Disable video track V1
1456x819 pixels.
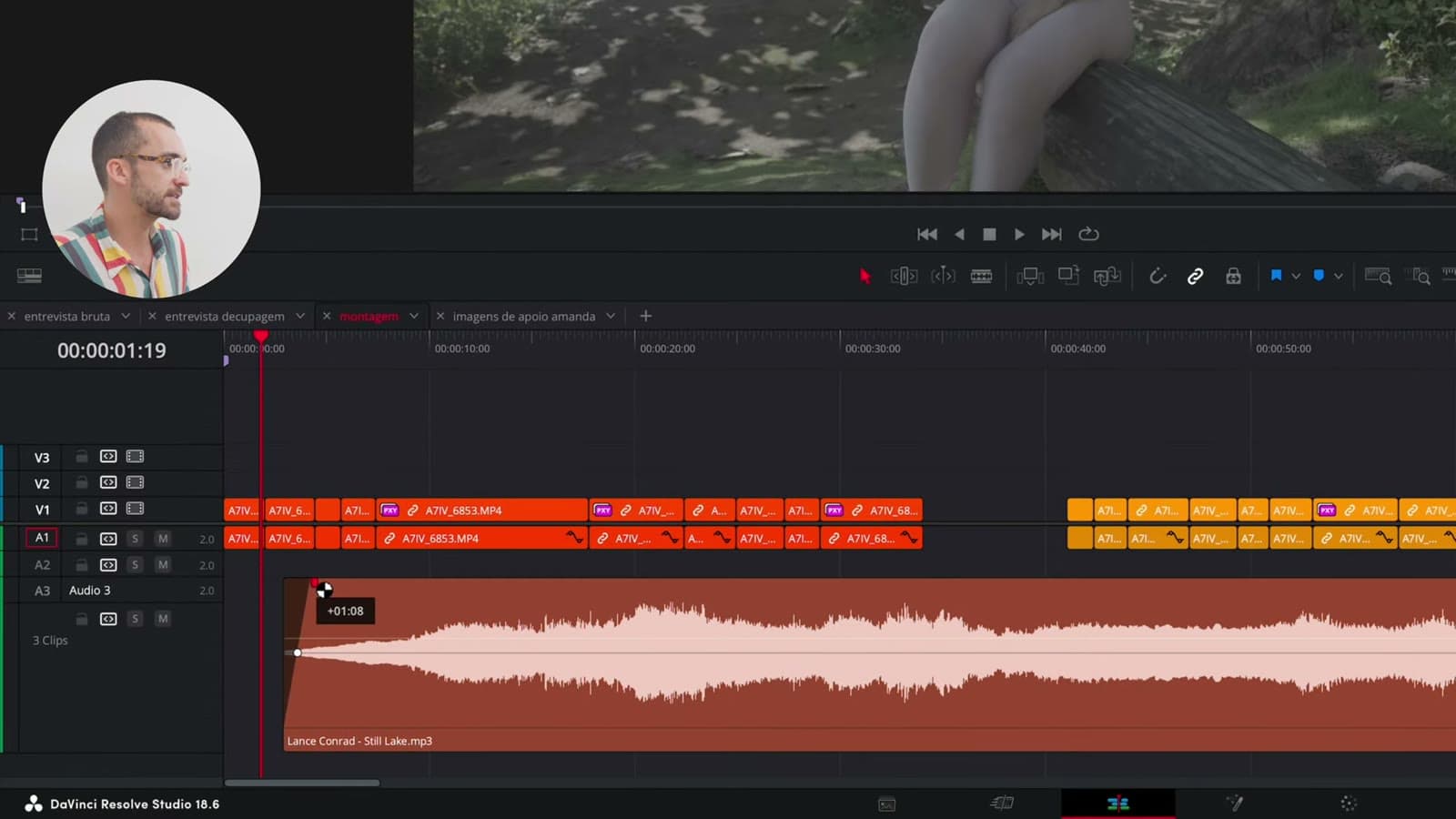135,509
